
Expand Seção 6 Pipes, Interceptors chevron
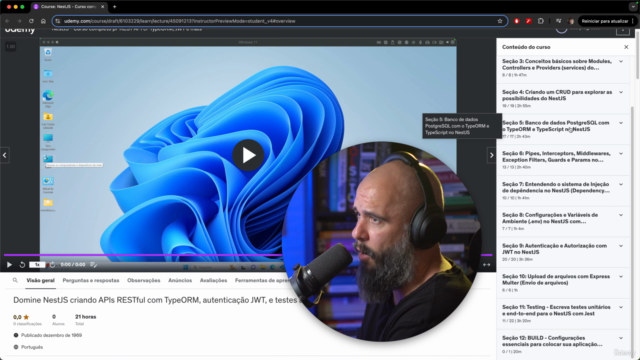[621, 154]
